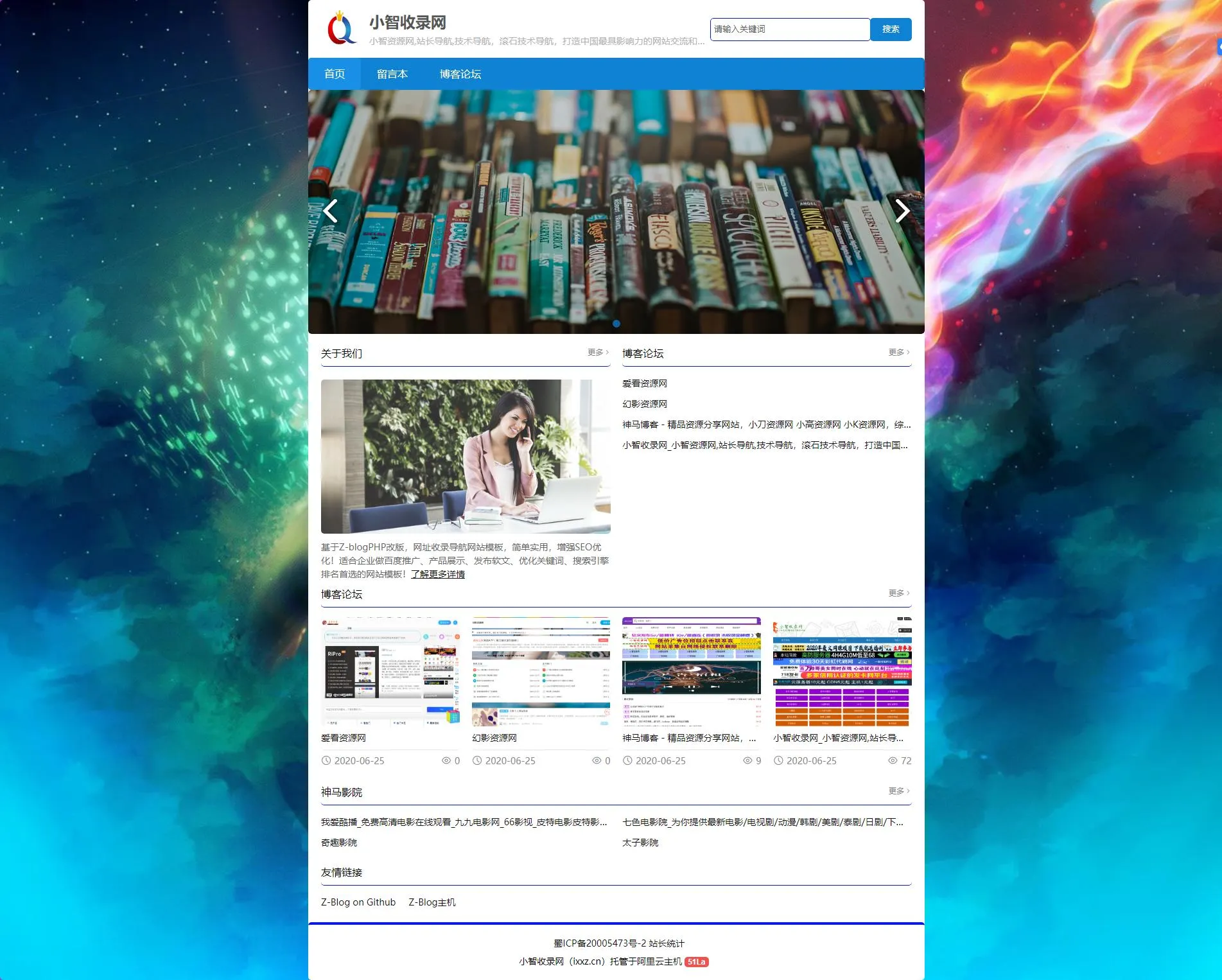The image size is (1222, 980).
Task: Click the carousel previous arrow
Action: pos(330,211)
